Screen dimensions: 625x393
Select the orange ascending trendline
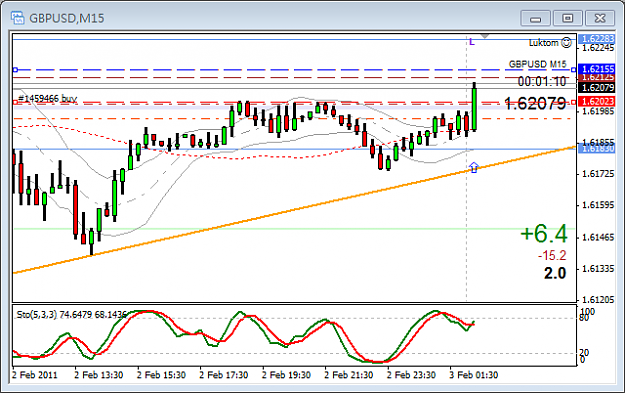[295, 210]
